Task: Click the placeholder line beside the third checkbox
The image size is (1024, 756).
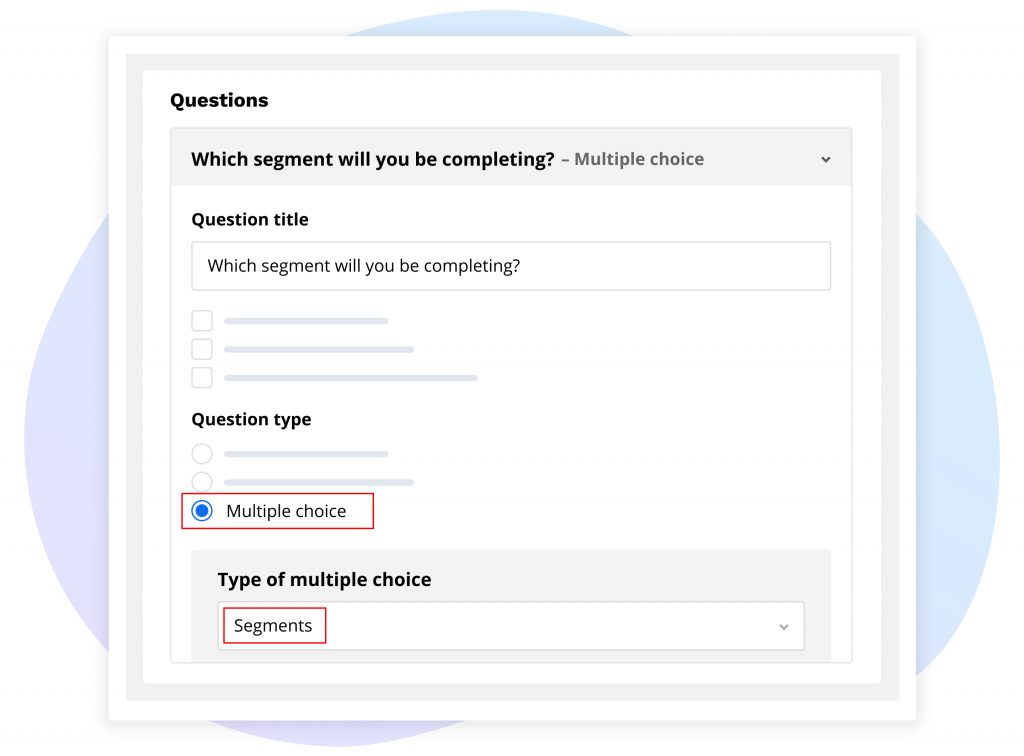Action: 350,378
